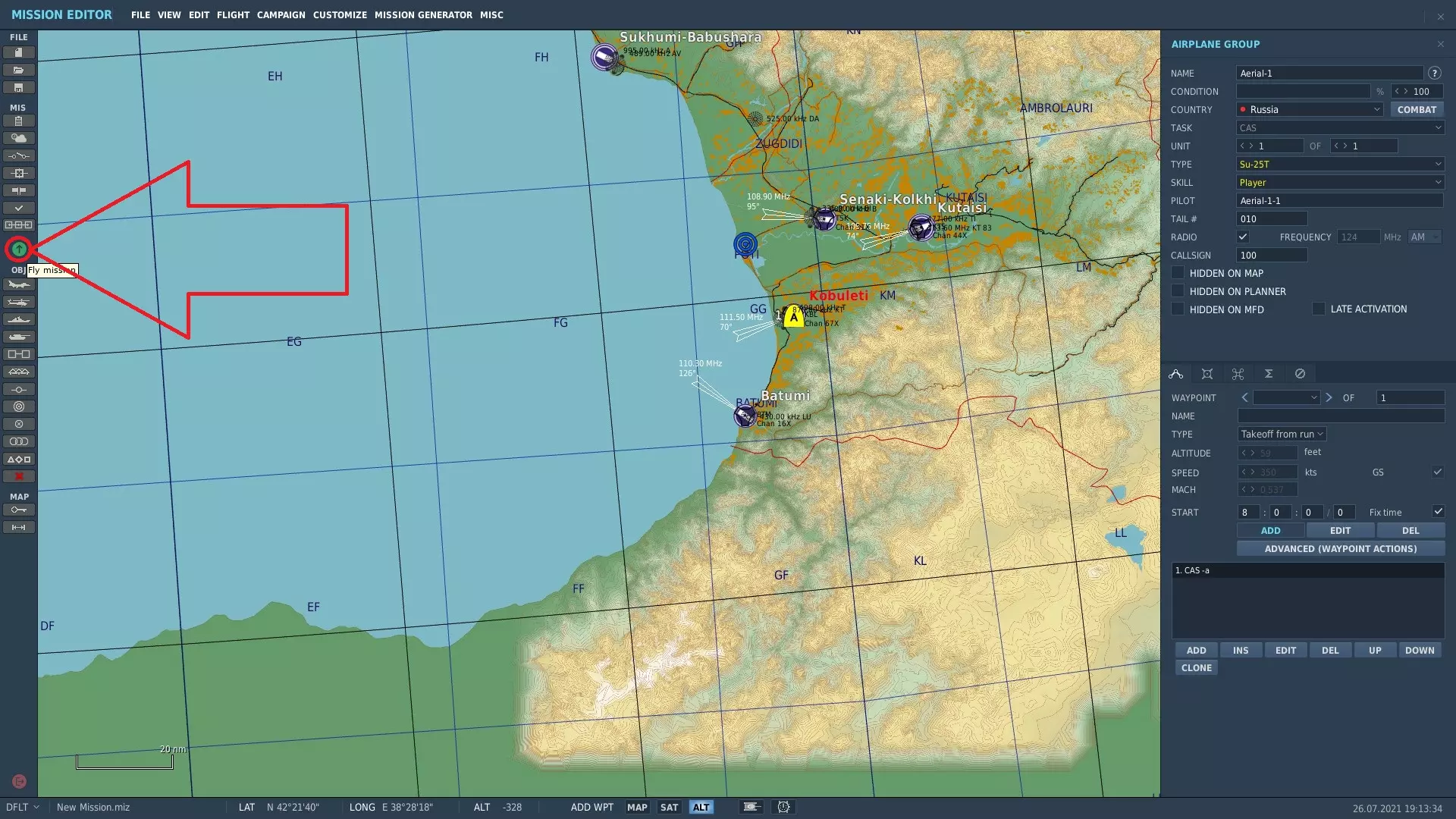Click the green Fly mission button
The image size is (1456, 819).
[19, 249]
